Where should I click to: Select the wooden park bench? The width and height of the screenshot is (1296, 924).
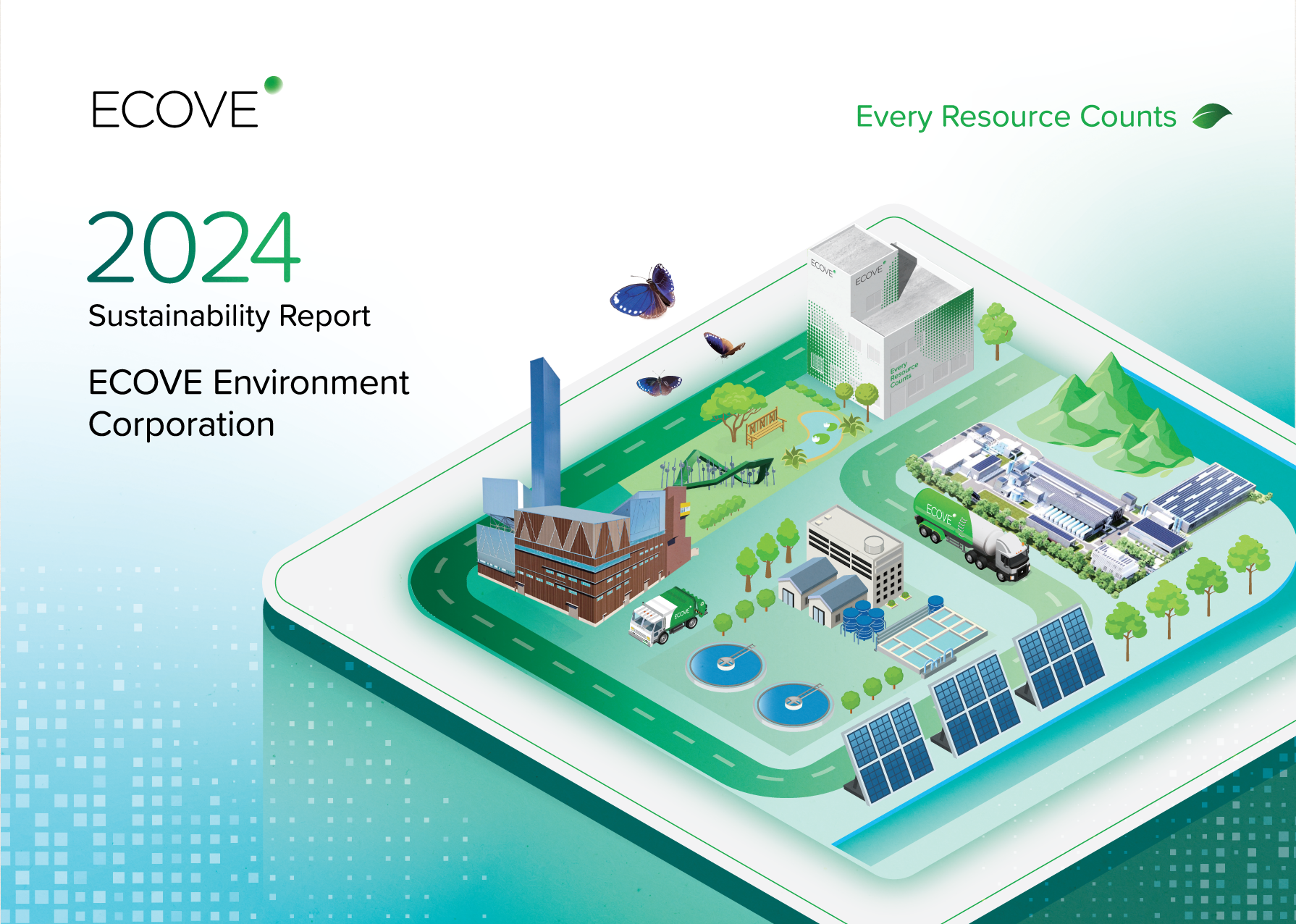click(x=765, y=425)
